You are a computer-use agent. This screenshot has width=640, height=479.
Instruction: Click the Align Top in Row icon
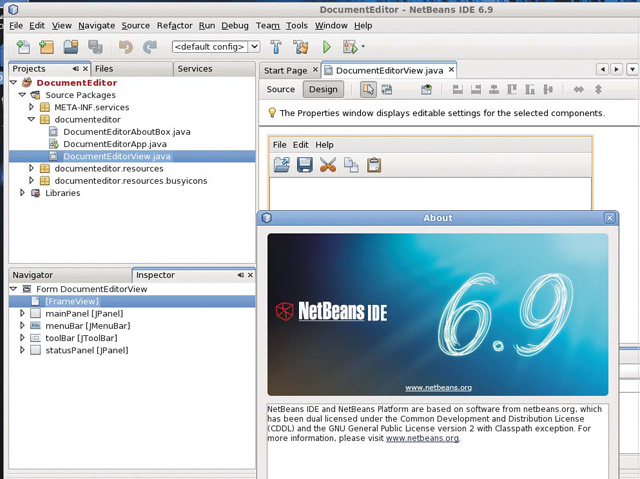pos(512,89)
